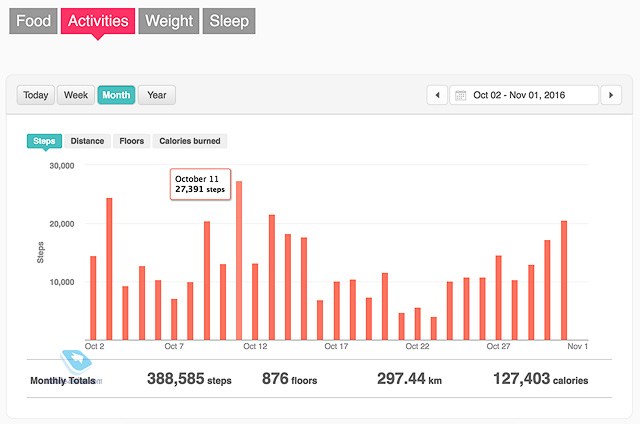
Task: Click the 20,000 y-axis label
Action: 62,224
